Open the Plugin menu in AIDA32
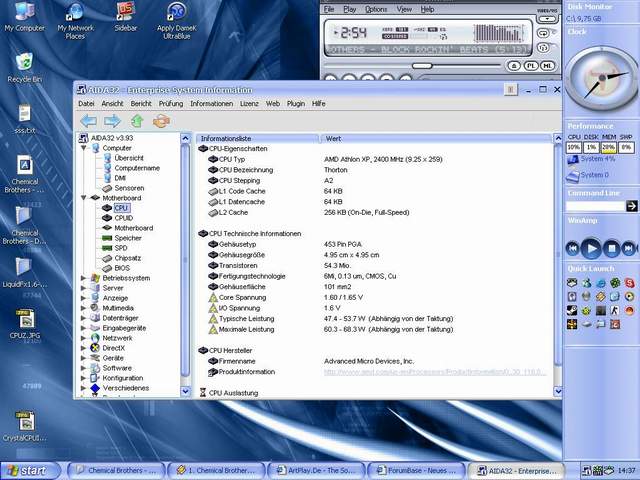Screen dimensions: 640x480 [x=296, y=104]
